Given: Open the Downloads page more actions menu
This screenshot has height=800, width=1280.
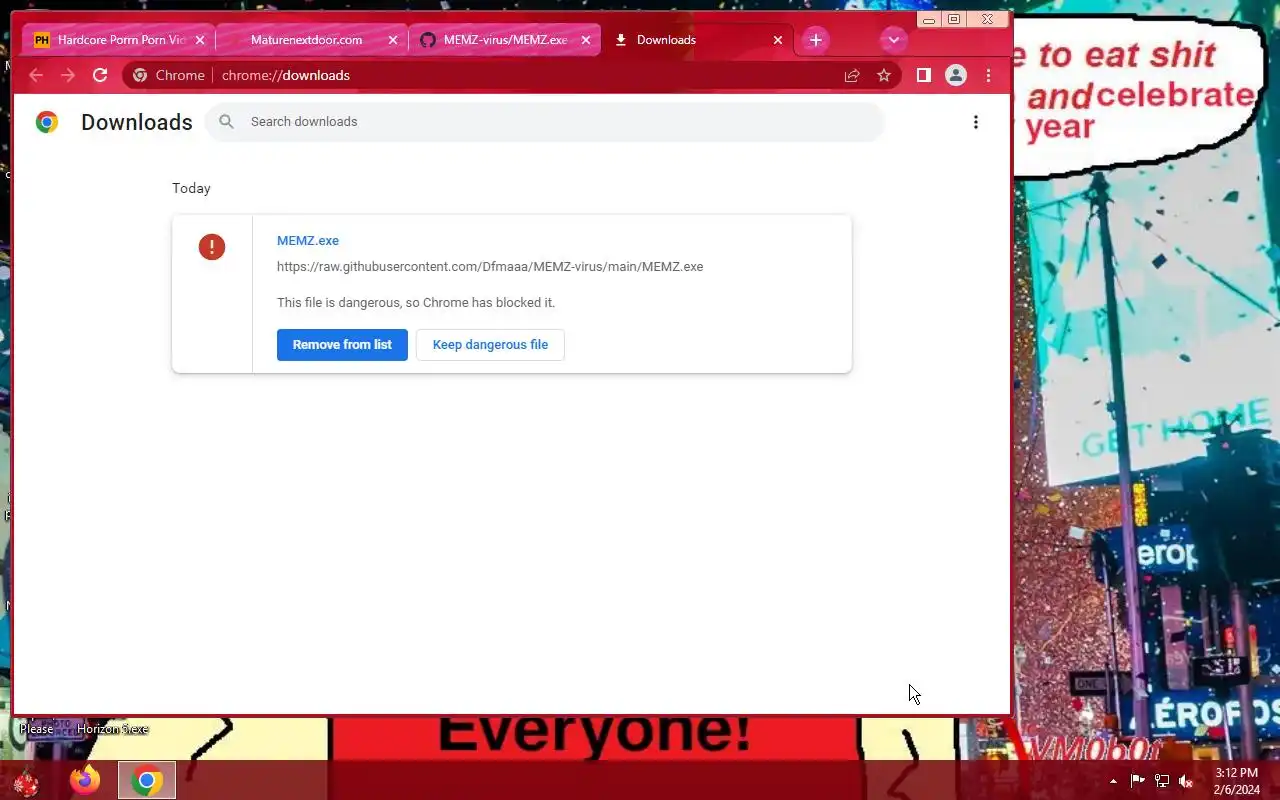Looking at the screenshot, I should tap(976, 122).
